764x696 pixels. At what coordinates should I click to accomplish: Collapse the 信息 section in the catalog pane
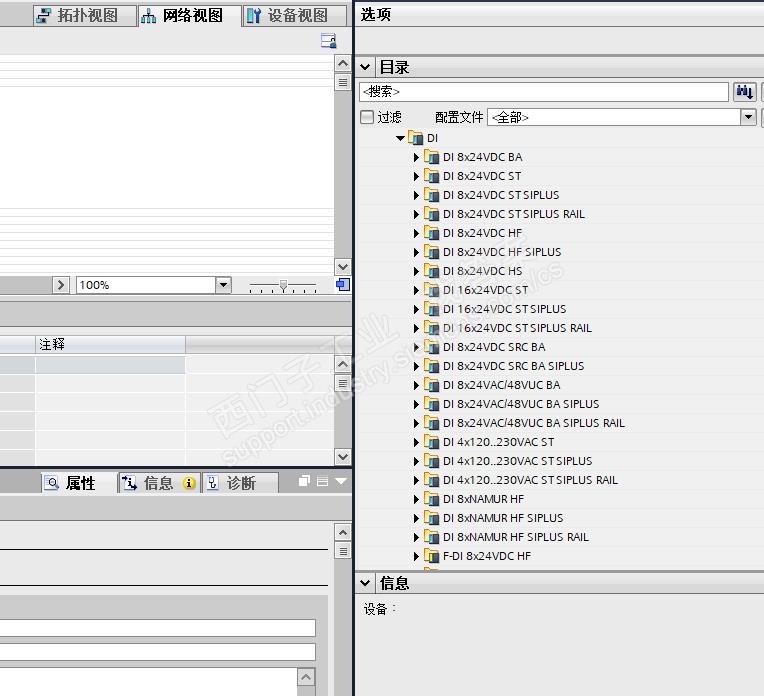(x=365, y=582)
